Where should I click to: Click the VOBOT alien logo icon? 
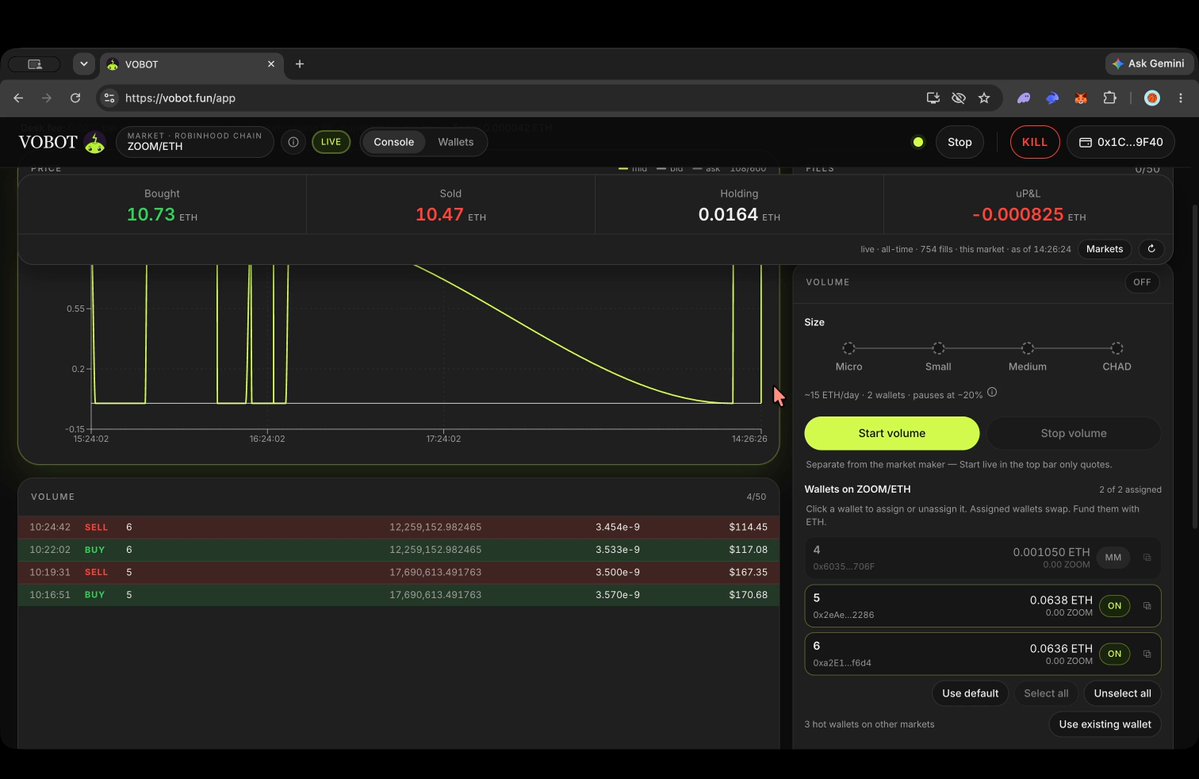click(x=95, y=142)
